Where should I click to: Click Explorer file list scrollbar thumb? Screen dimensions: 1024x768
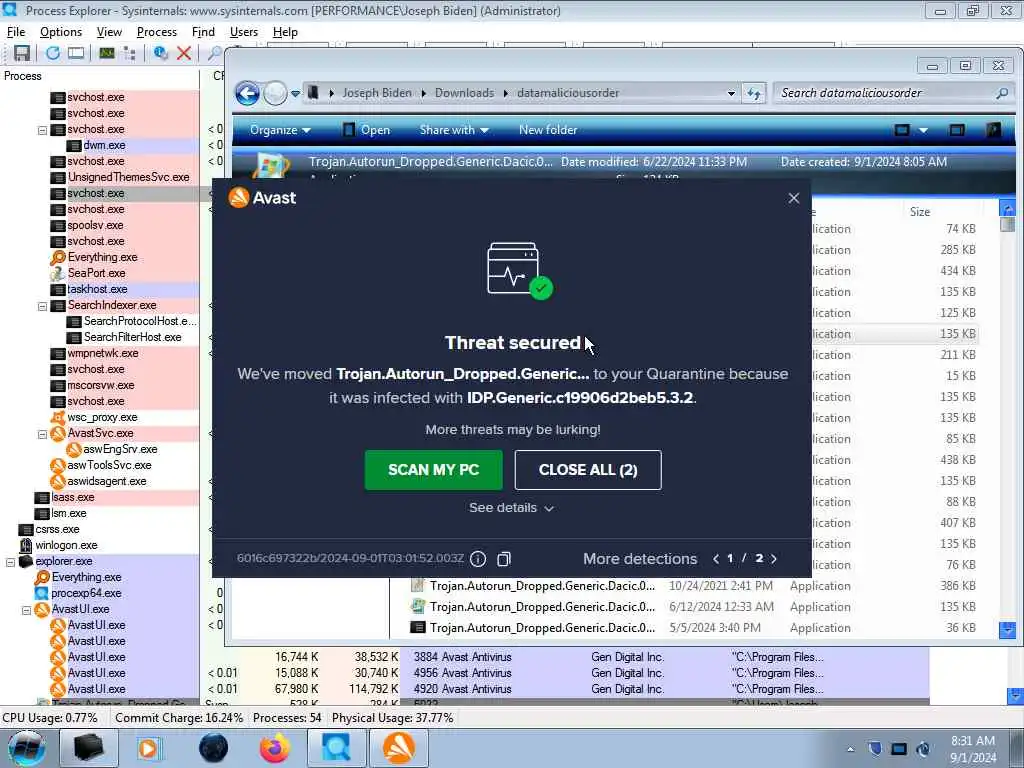(1008, 225)
